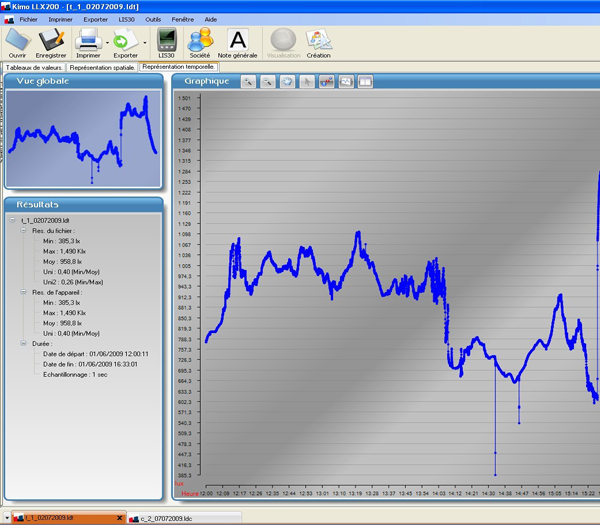Select the Echantillonnage : 1 sec row

75,375
